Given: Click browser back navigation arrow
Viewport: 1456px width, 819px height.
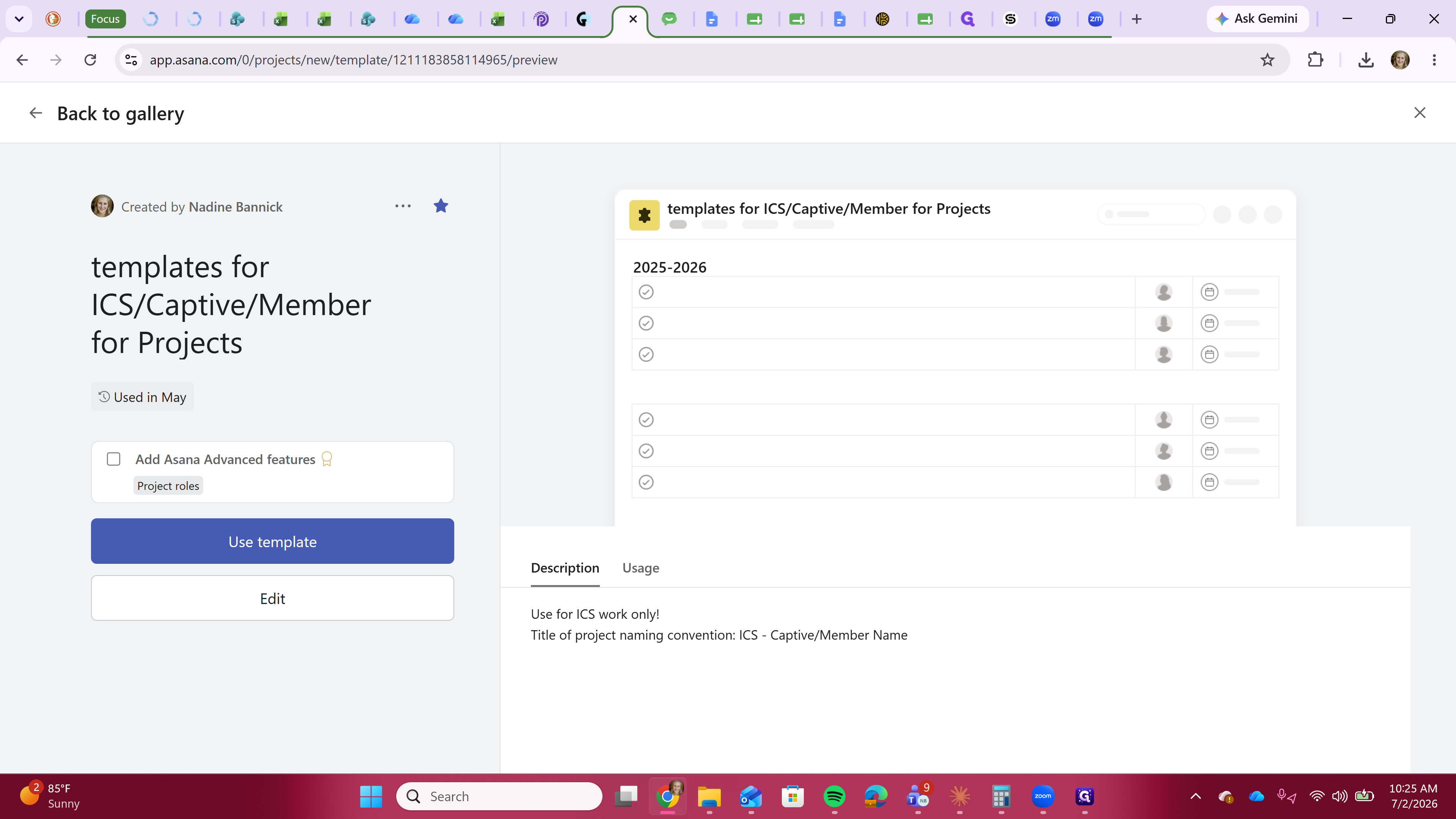Looking at the screenshot, I should click(22, 60).
